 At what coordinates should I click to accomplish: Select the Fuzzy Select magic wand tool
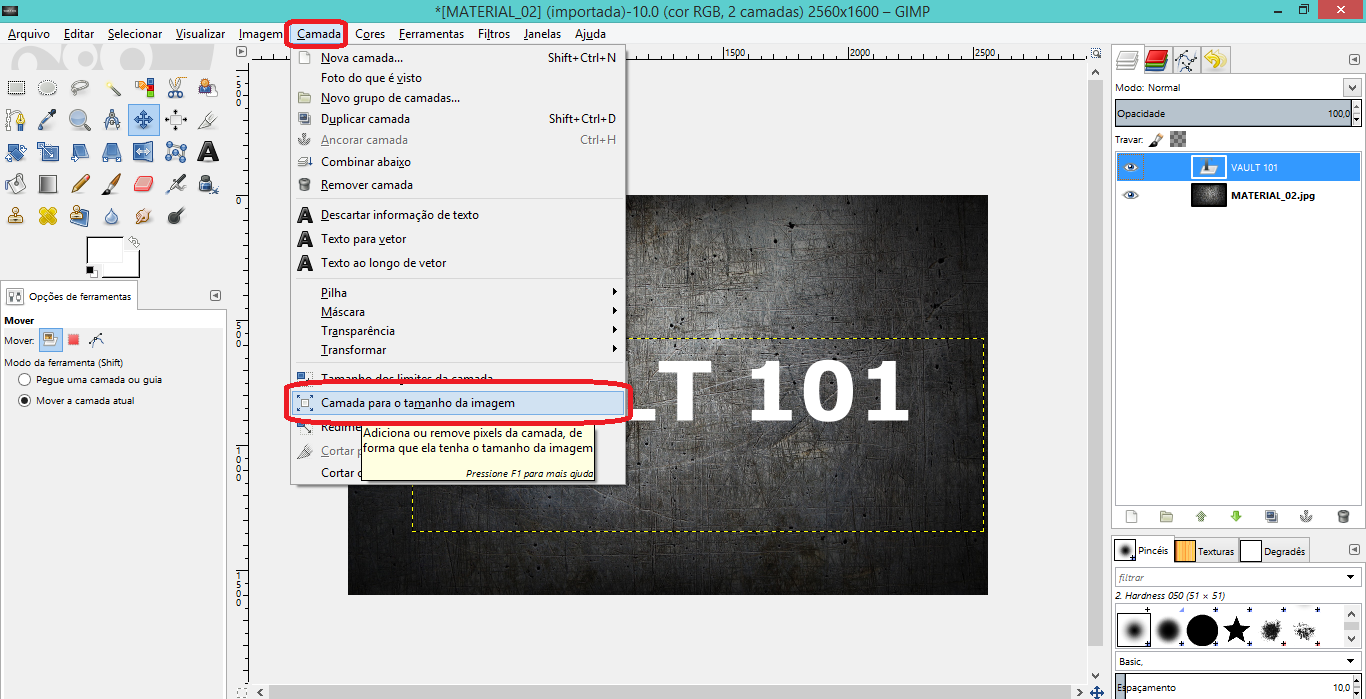[x=112, y=88]
